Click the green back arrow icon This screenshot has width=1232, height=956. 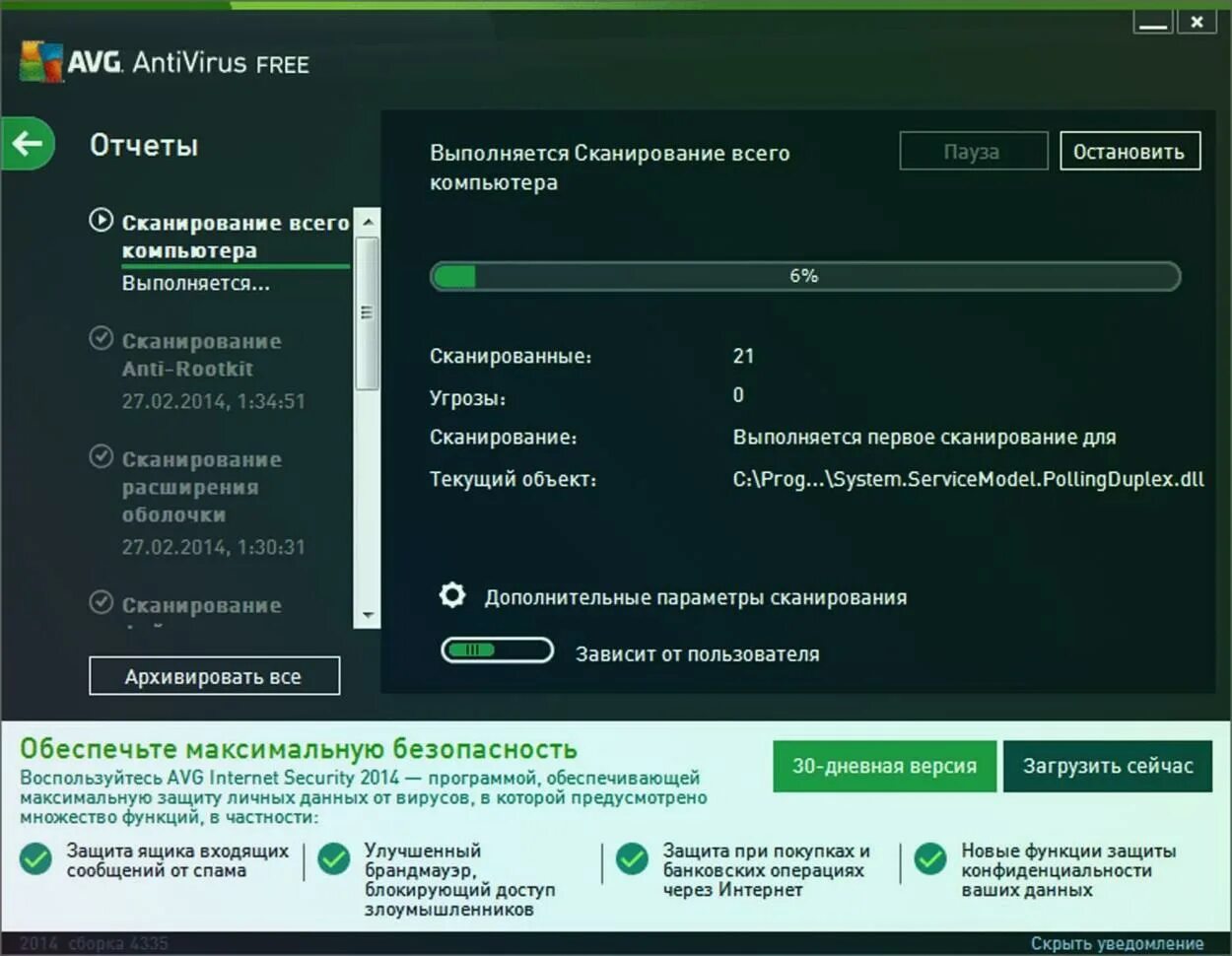28,144
